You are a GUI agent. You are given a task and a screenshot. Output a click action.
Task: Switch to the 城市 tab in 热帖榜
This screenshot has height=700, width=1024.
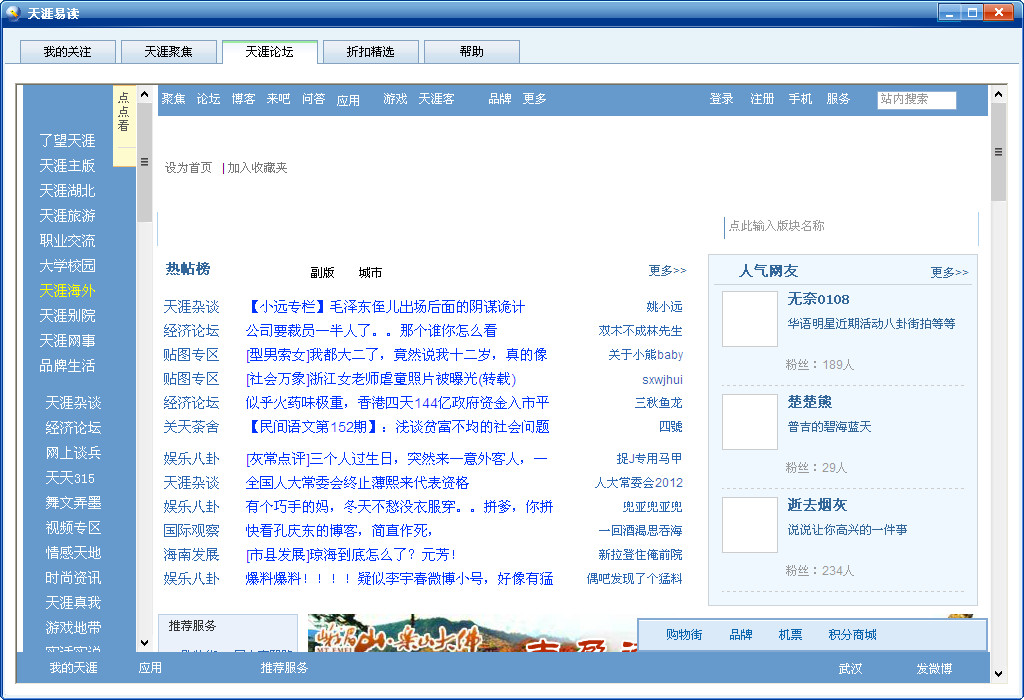tap(370, 273)
